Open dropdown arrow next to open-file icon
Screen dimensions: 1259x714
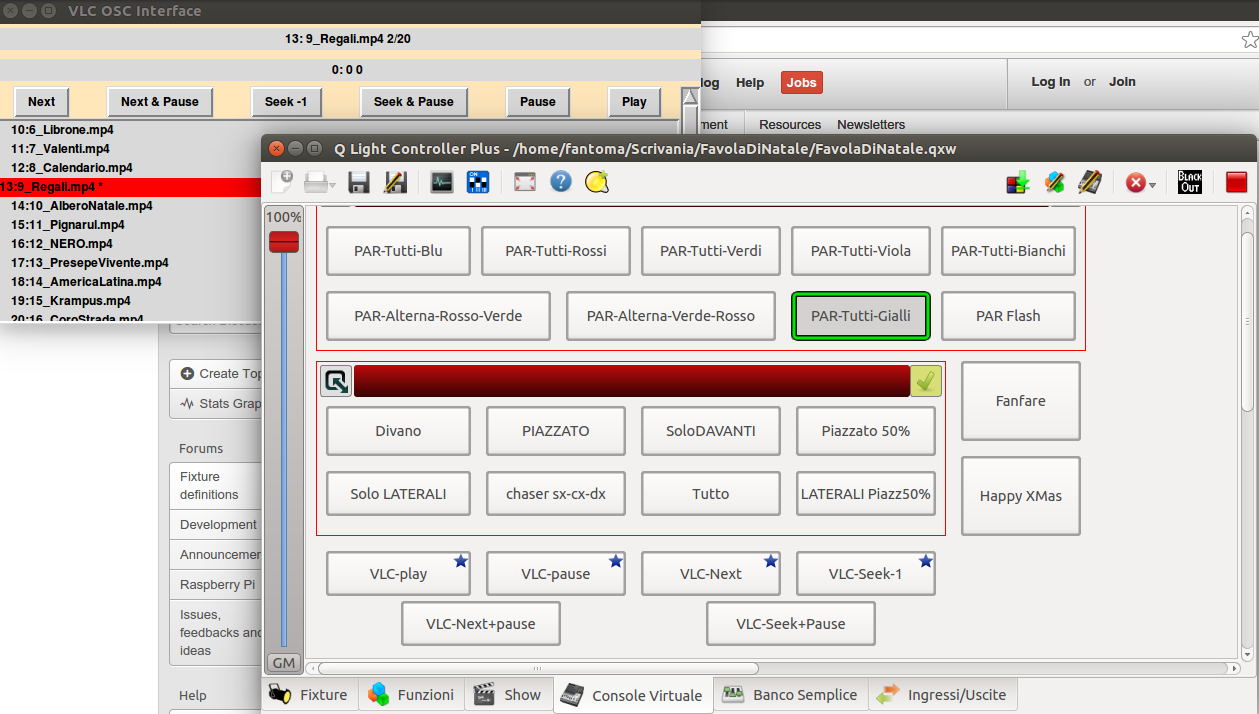click(335, 185)
